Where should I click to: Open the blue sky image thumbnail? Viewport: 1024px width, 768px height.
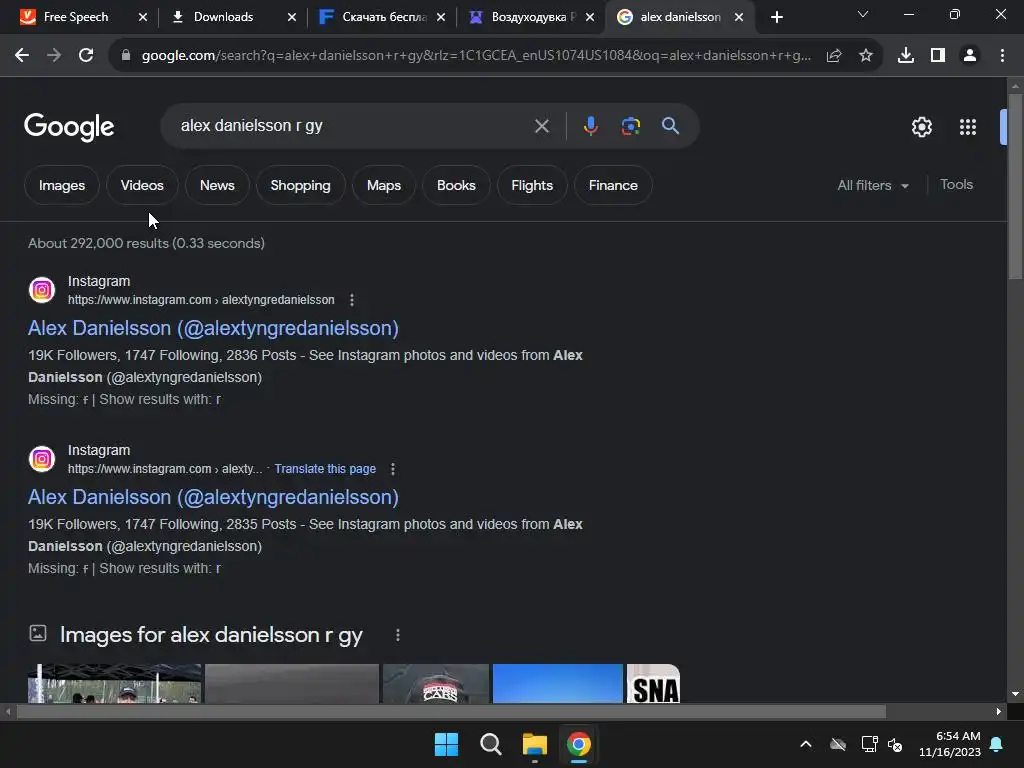(558, 684)
